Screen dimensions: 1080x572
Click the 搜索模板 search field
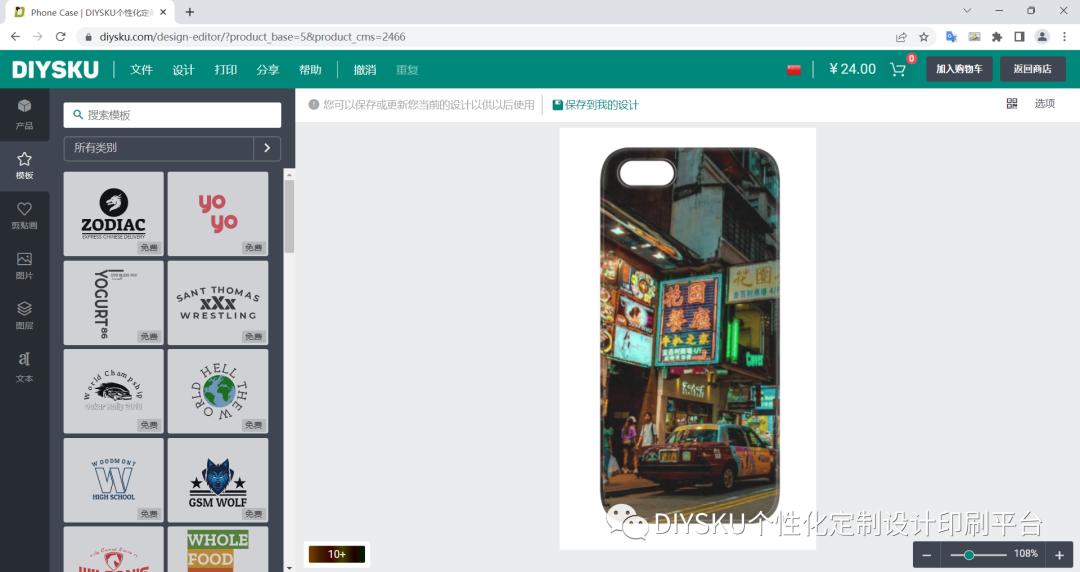[172, 114]
